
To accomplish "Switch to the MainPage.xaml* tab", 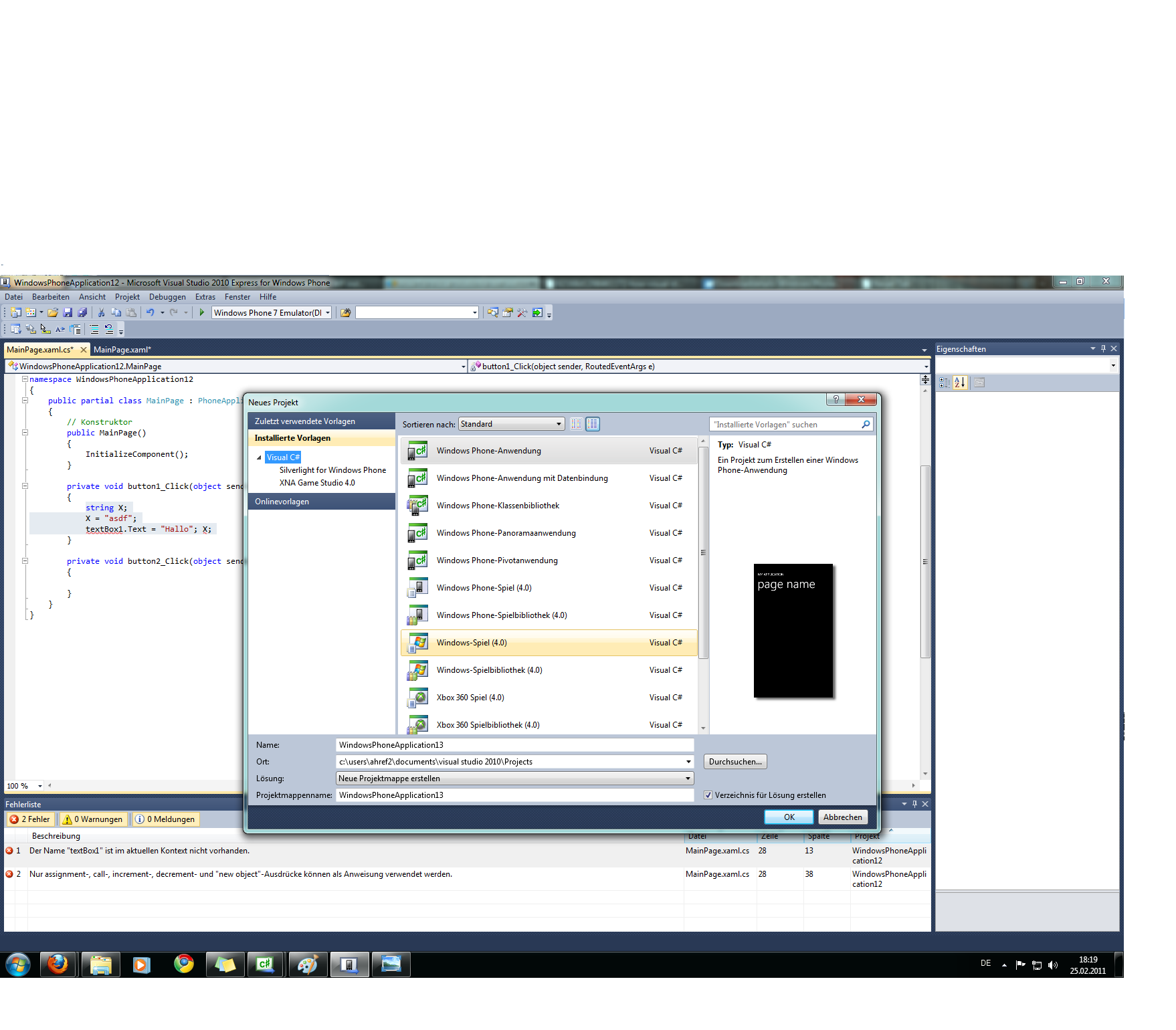I will [x=122, y=350].
